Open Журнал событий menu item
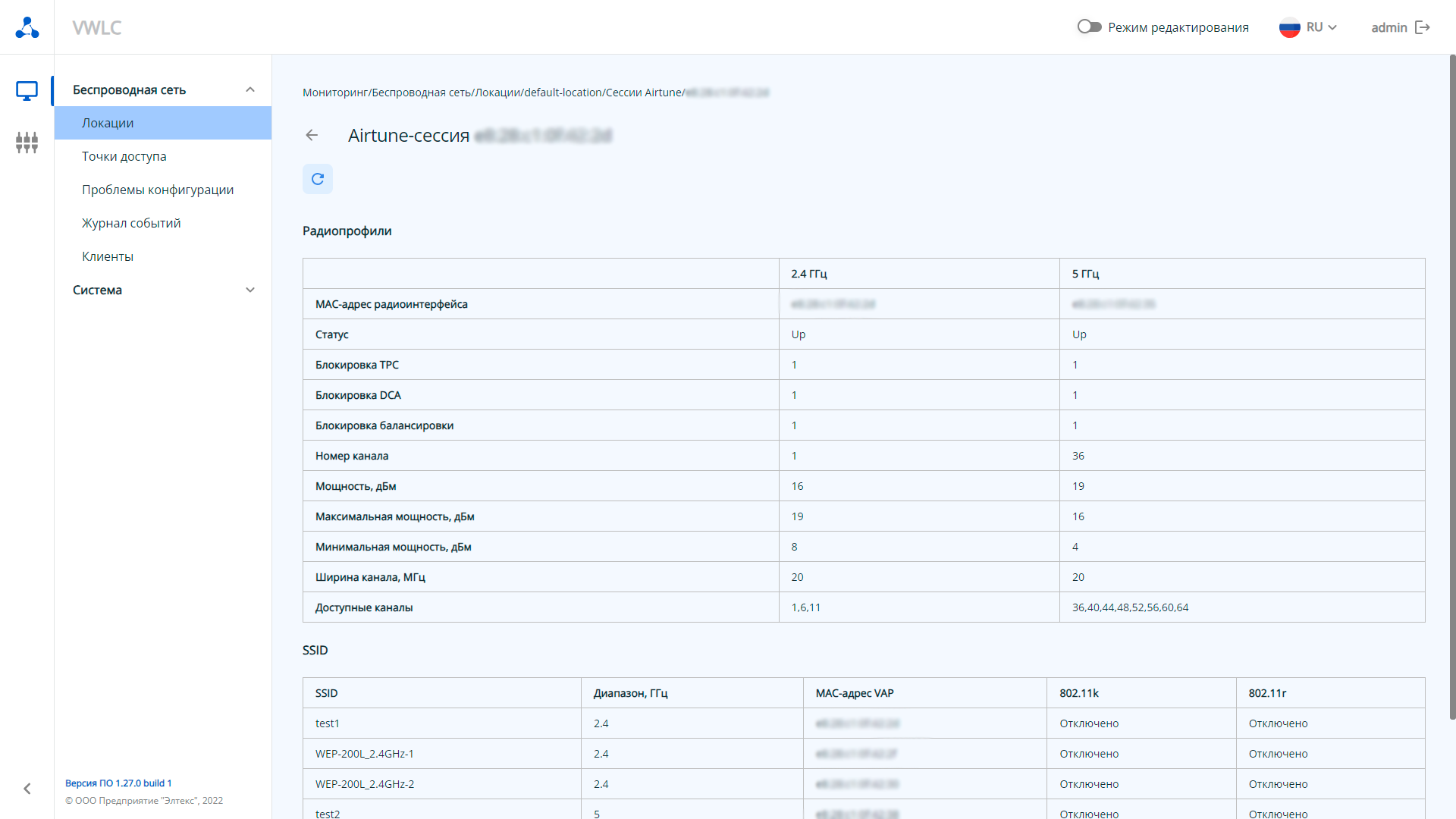Viewport: 1456px width, 819px height. point(131,223)
